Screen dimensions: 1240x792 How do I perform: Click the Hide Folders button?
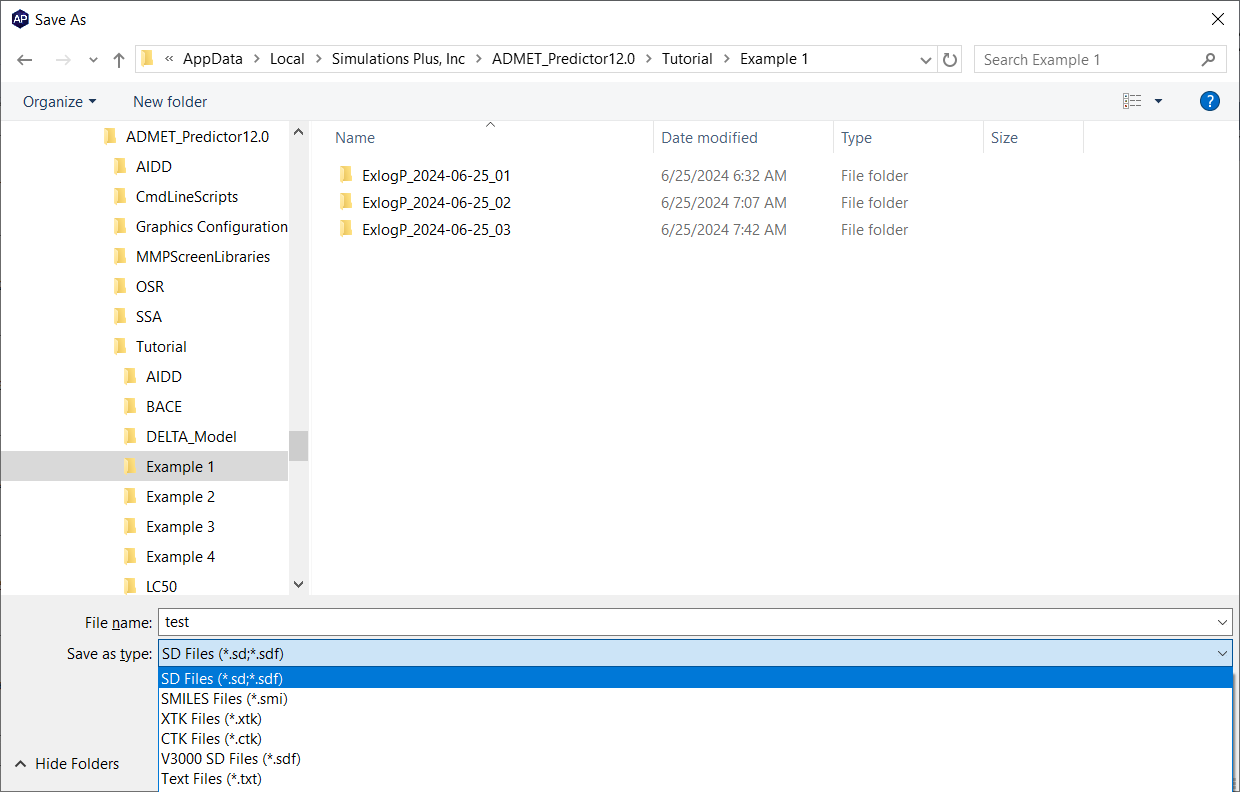point(66,764)
